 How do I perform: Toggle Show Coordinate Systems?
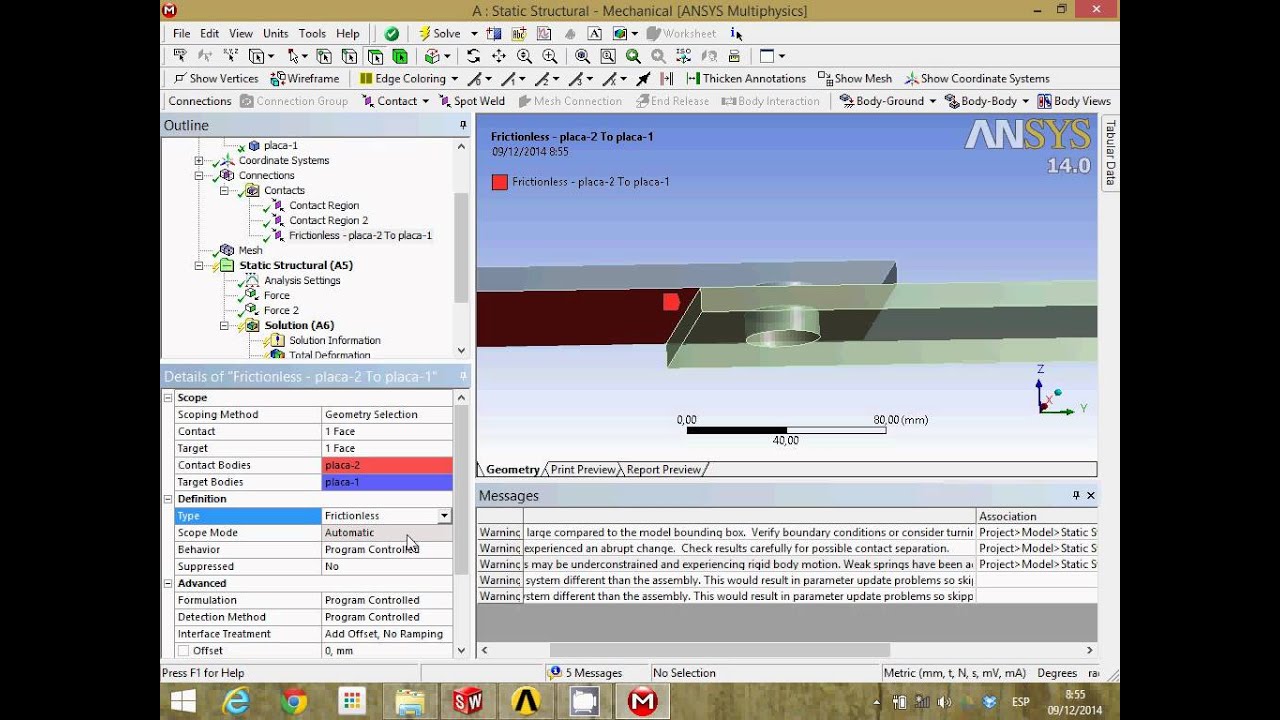[977, 78]
